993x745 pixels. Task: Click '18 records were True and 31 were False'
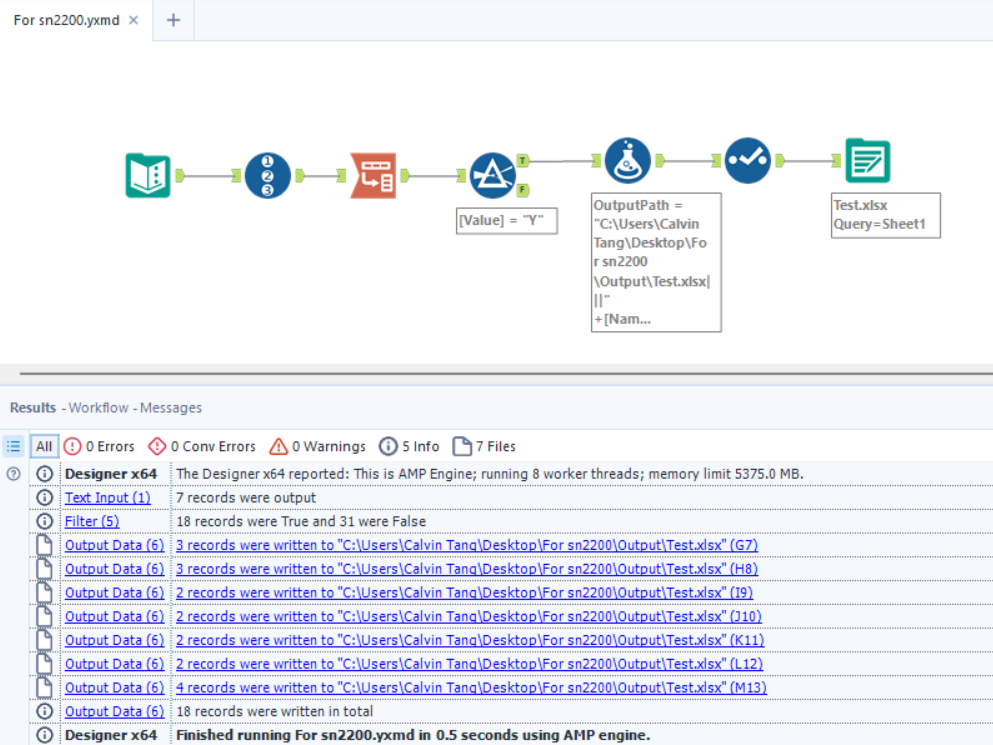(301, 521)
